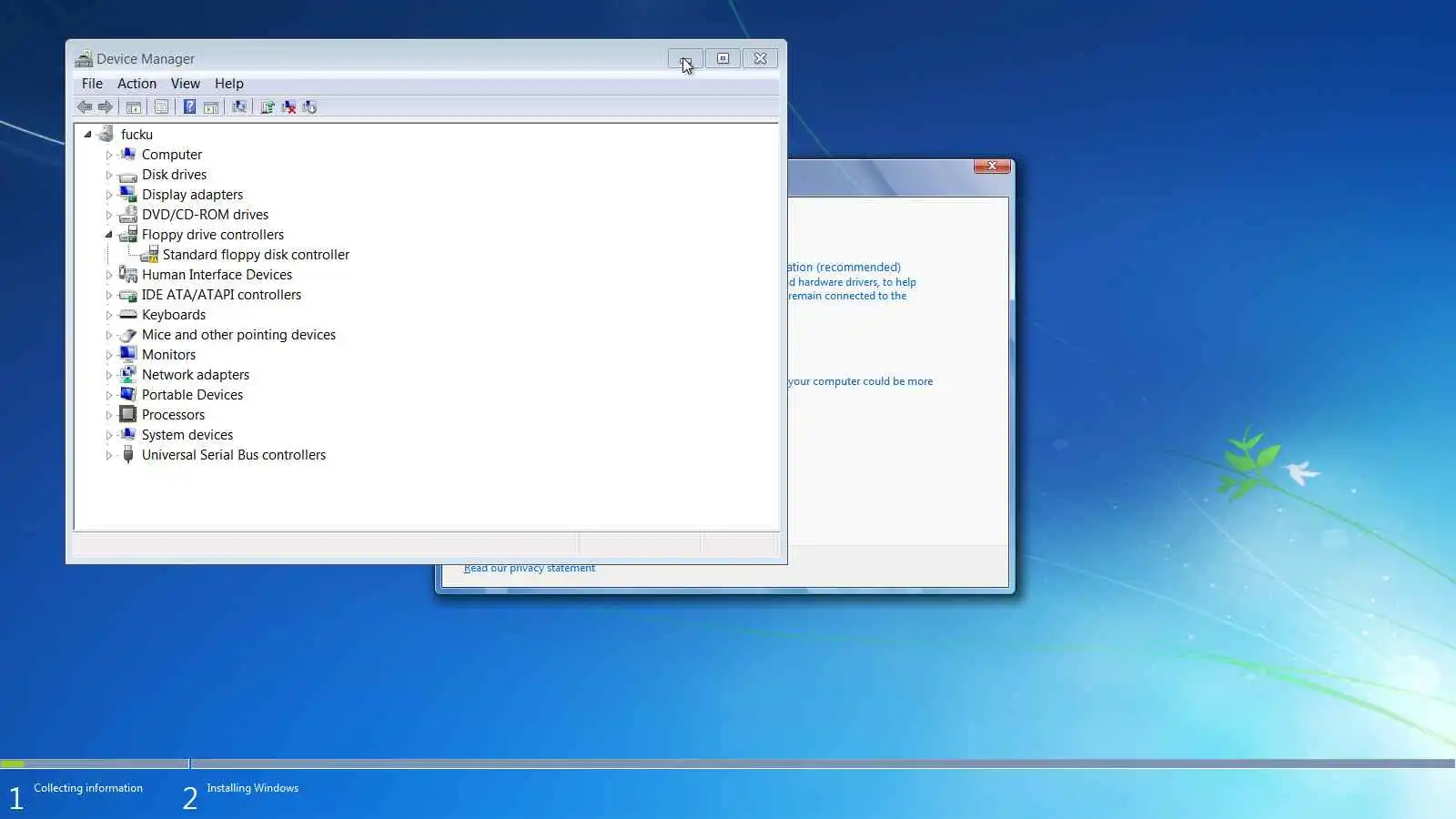Open the 'Read our privacy statement' link
This screenshot has height=819, width=1456.
click(530, 569)
